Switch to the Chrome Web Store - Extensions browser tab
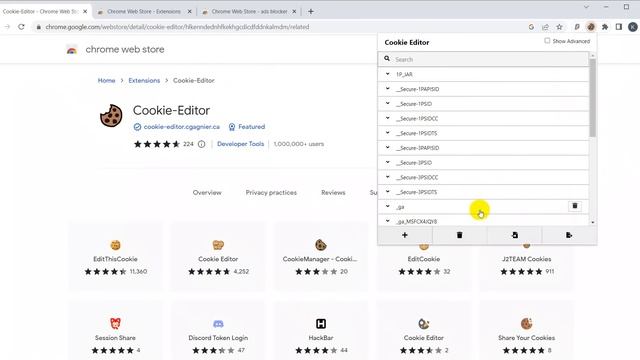The width and height of the screenshot is (640, 360). tap(144, 11)
